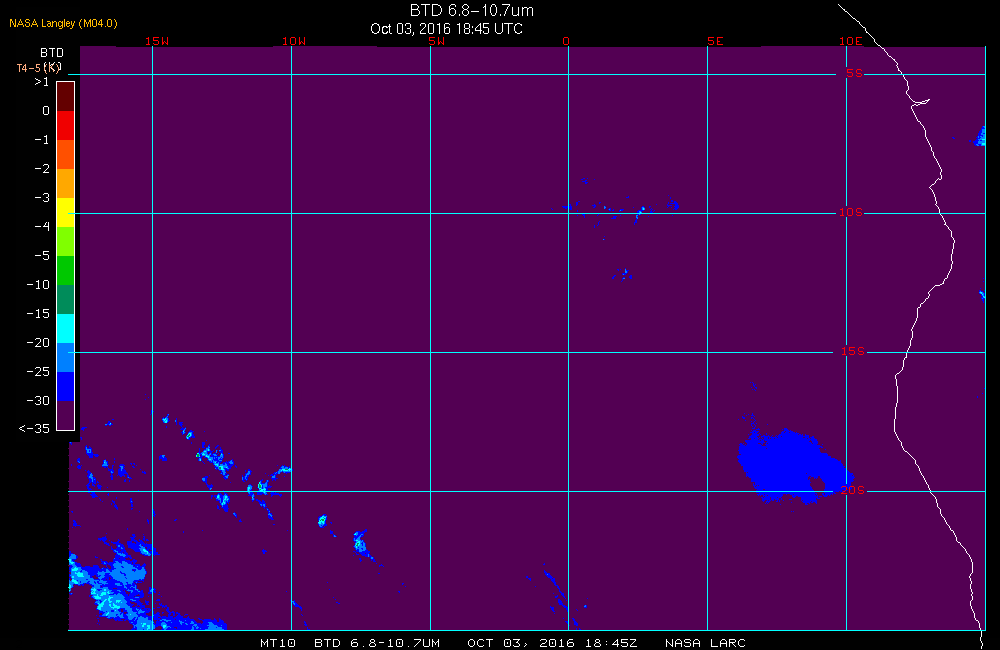Click the 'OCT 03, 2016 18:45Z' footer text
Viewport: 1000px width, 650px height.
point(552,643)
